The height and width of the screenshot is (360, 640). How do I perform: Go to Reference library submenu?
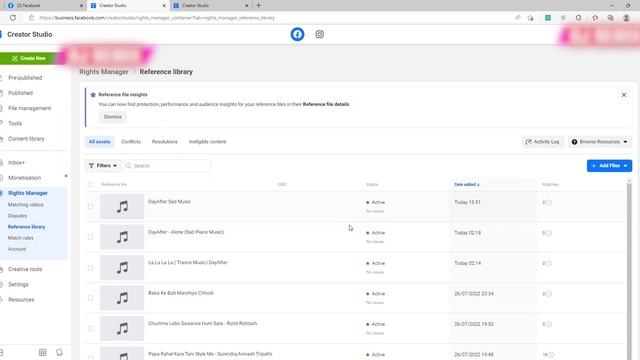(x=27, y=227)
